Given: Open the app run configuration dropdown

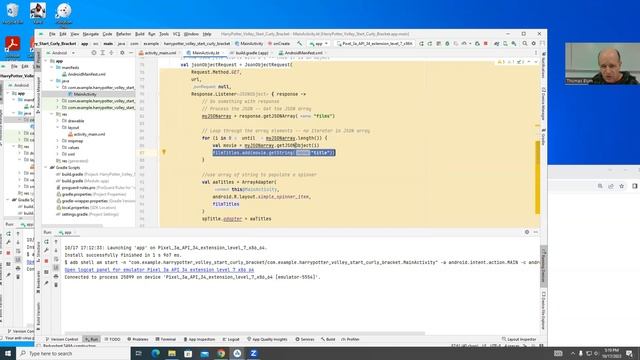Looking at the screenshot, I should (x=318, y=43).
